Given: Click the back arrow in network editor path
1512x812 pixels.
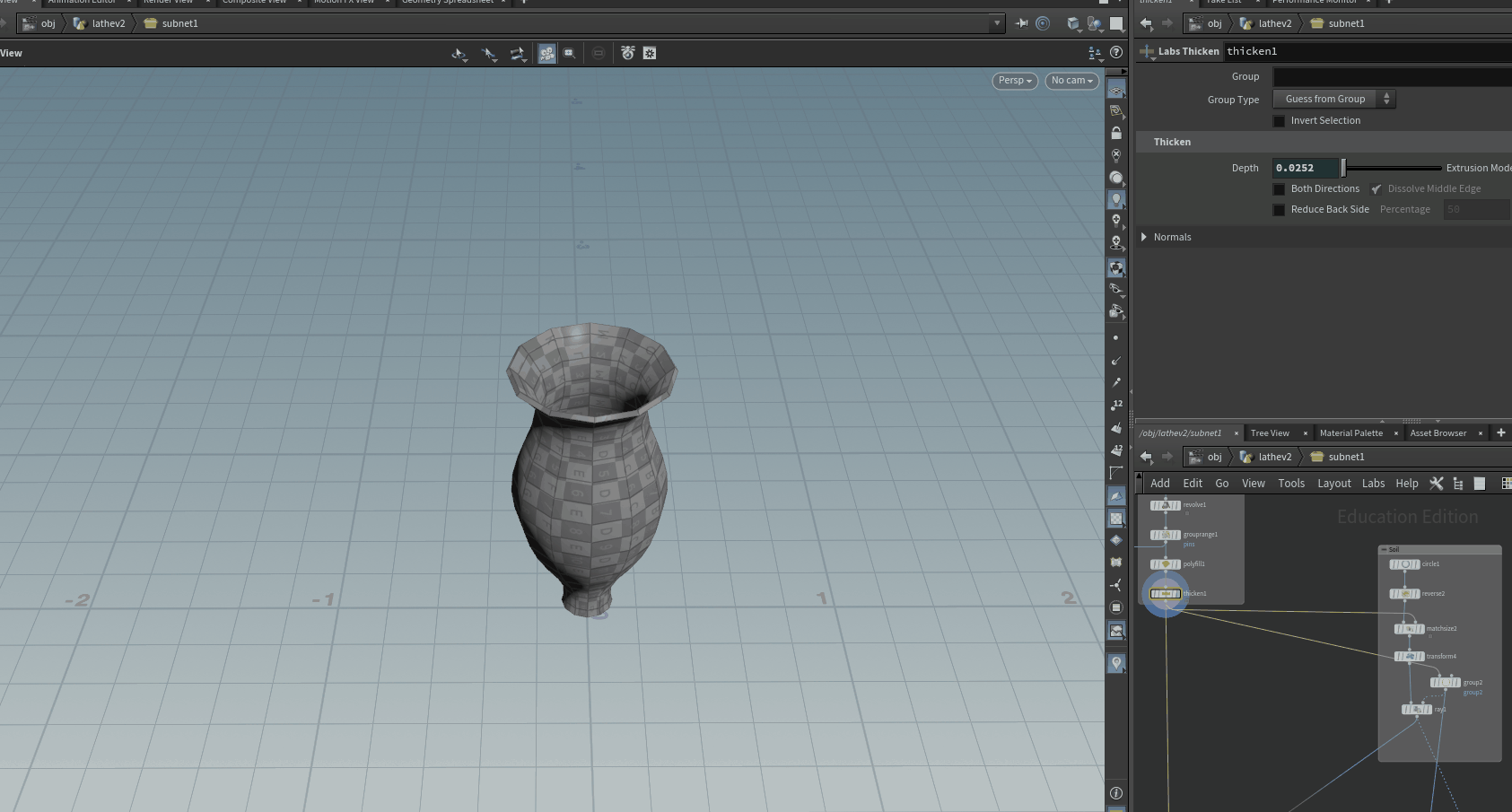Looking at the screenshot, I should 1146,457.
